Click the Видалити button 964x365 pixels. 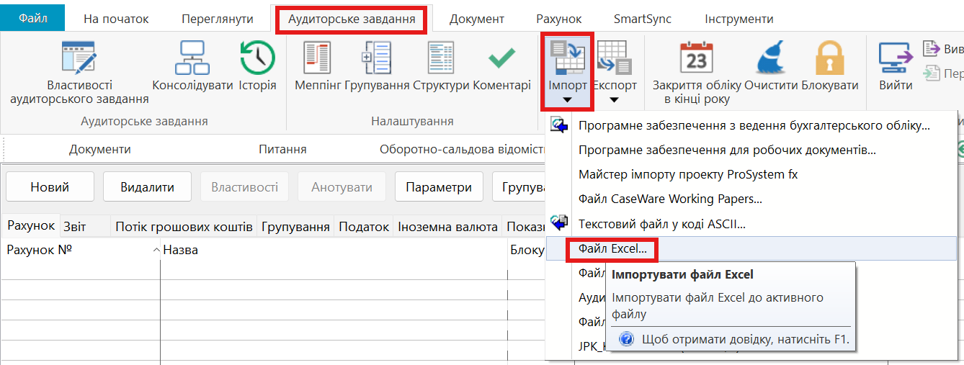tap(148, 187)
